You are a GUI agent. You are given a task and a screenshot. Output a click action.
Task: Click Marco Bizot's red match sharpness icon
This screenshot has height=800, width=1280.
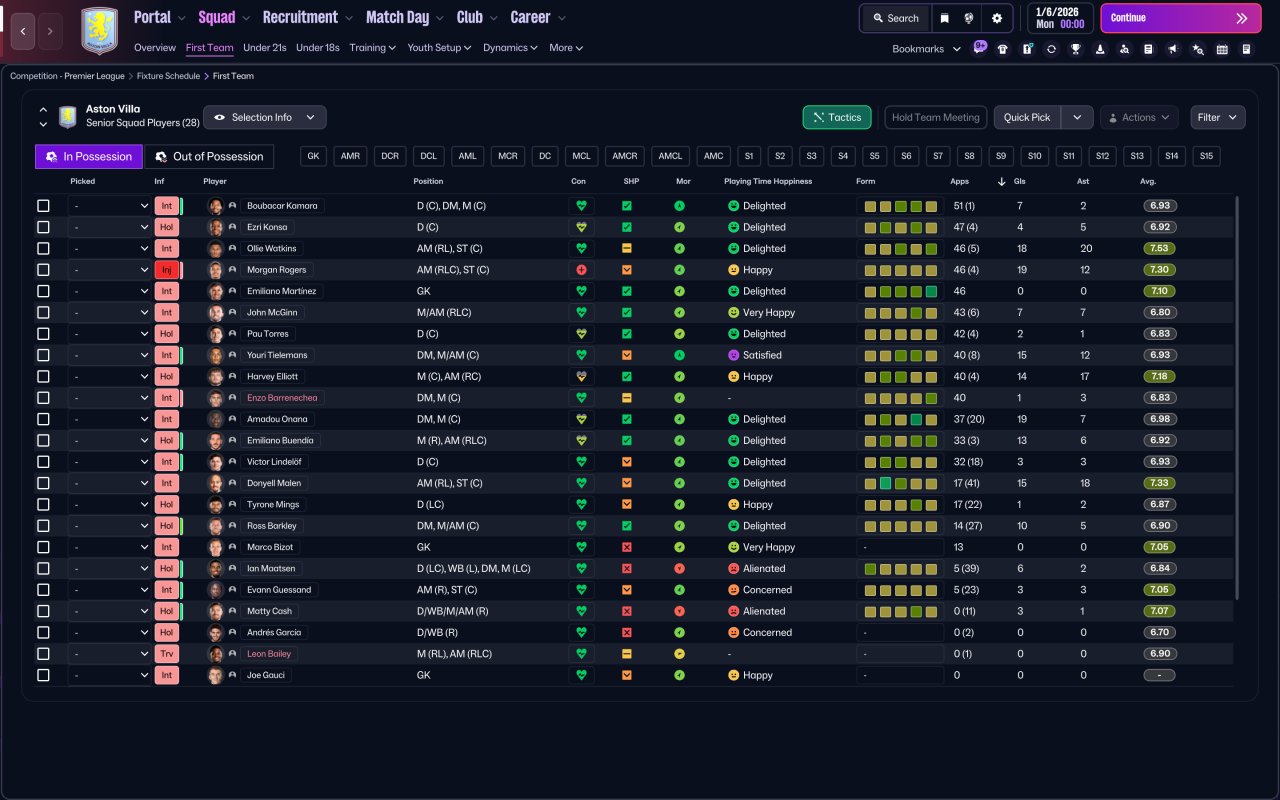[627, 547]
